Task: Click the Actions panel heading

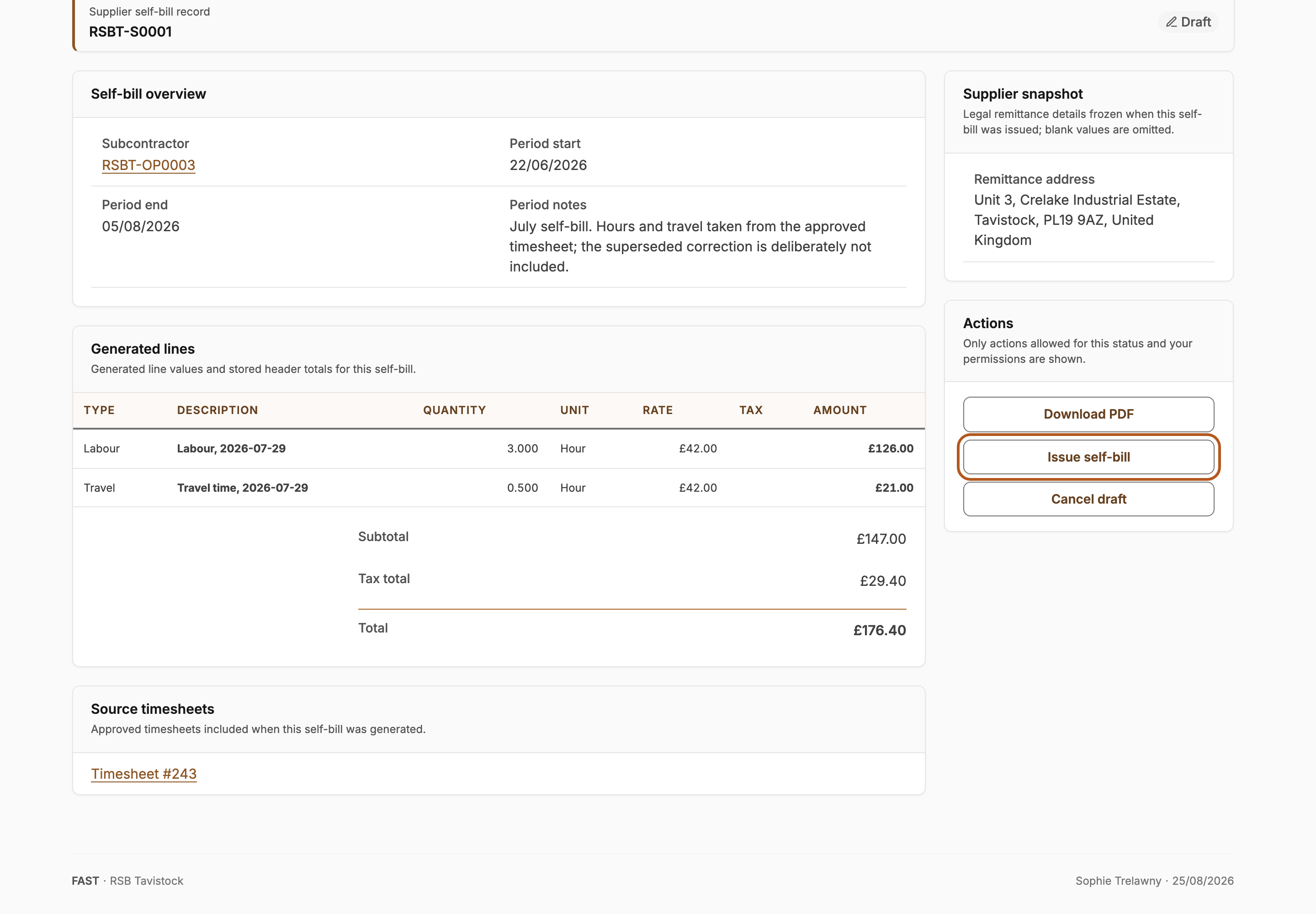Action: (988, 324)
